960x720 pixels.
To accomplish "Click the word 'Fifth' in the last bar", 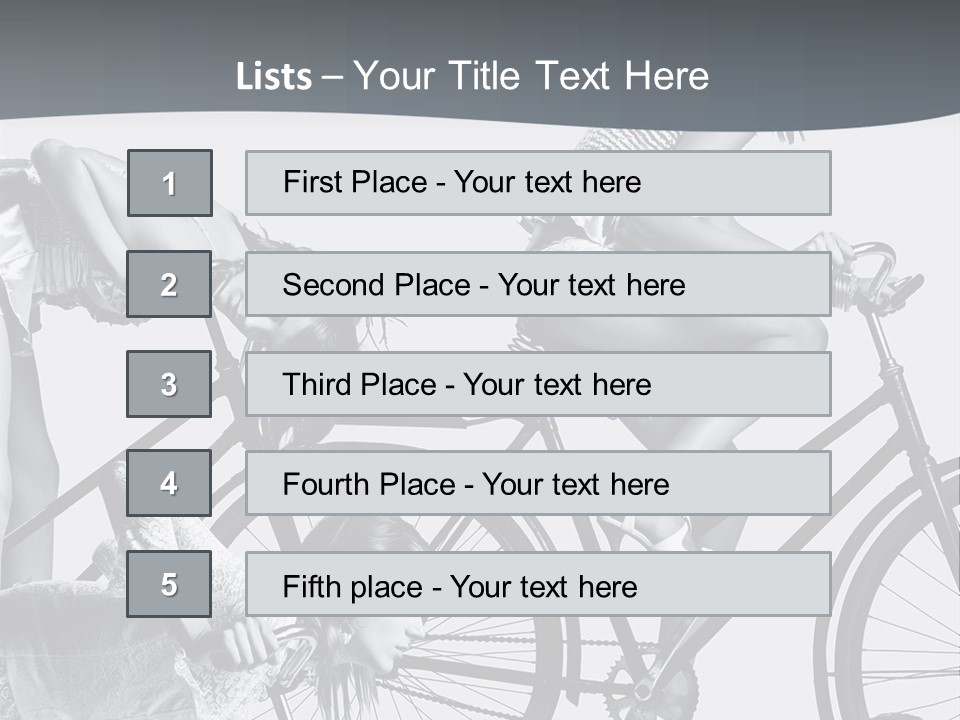I will pos(313,585).
